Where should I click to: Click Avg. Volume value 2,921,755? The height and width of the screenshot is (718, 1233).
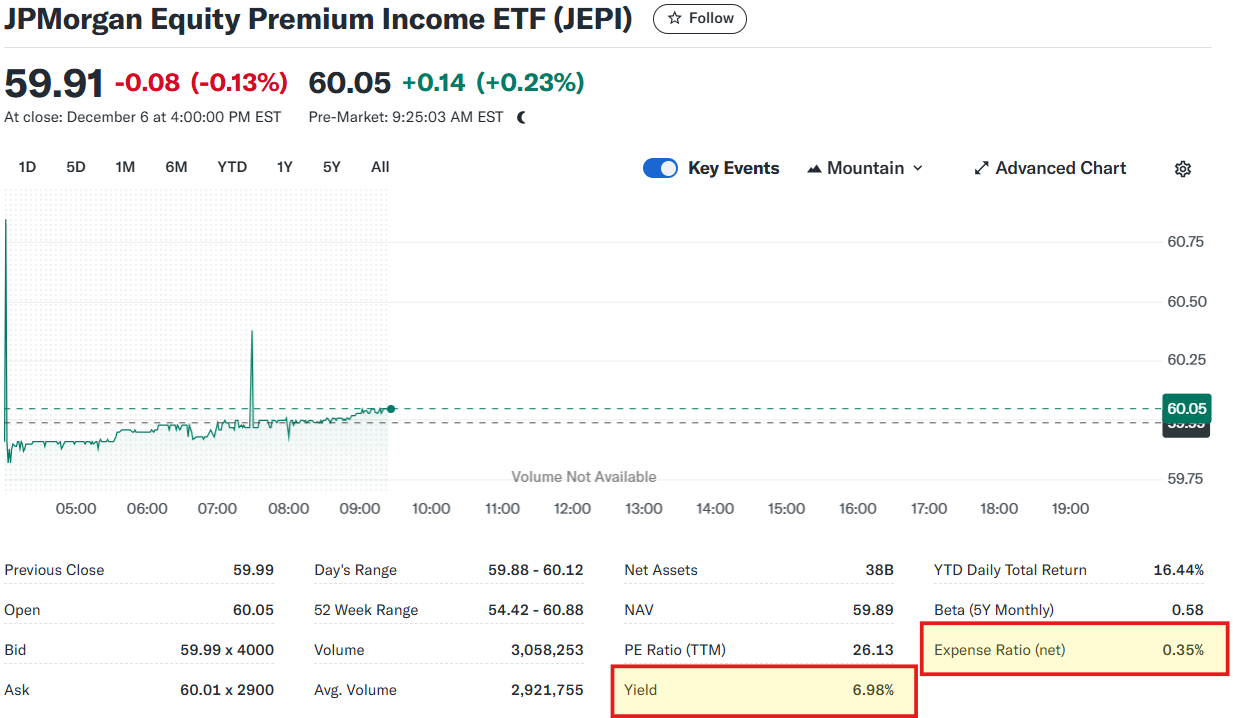(x=547, y=690)
